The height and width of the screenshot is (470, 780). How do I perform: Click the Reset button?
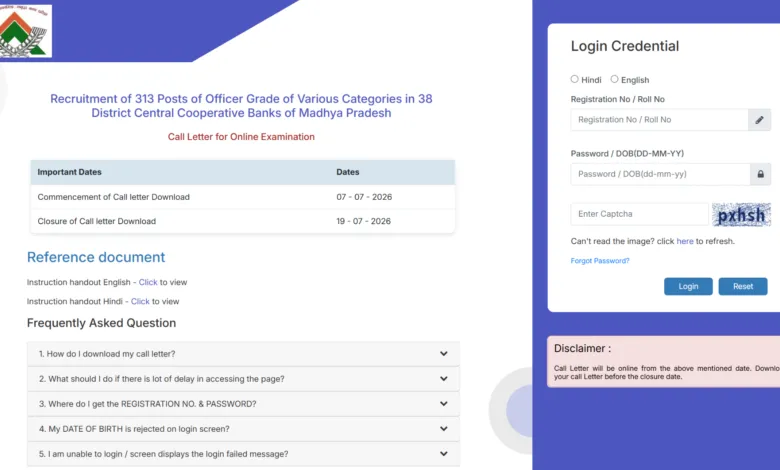click(x=743, y=286)
